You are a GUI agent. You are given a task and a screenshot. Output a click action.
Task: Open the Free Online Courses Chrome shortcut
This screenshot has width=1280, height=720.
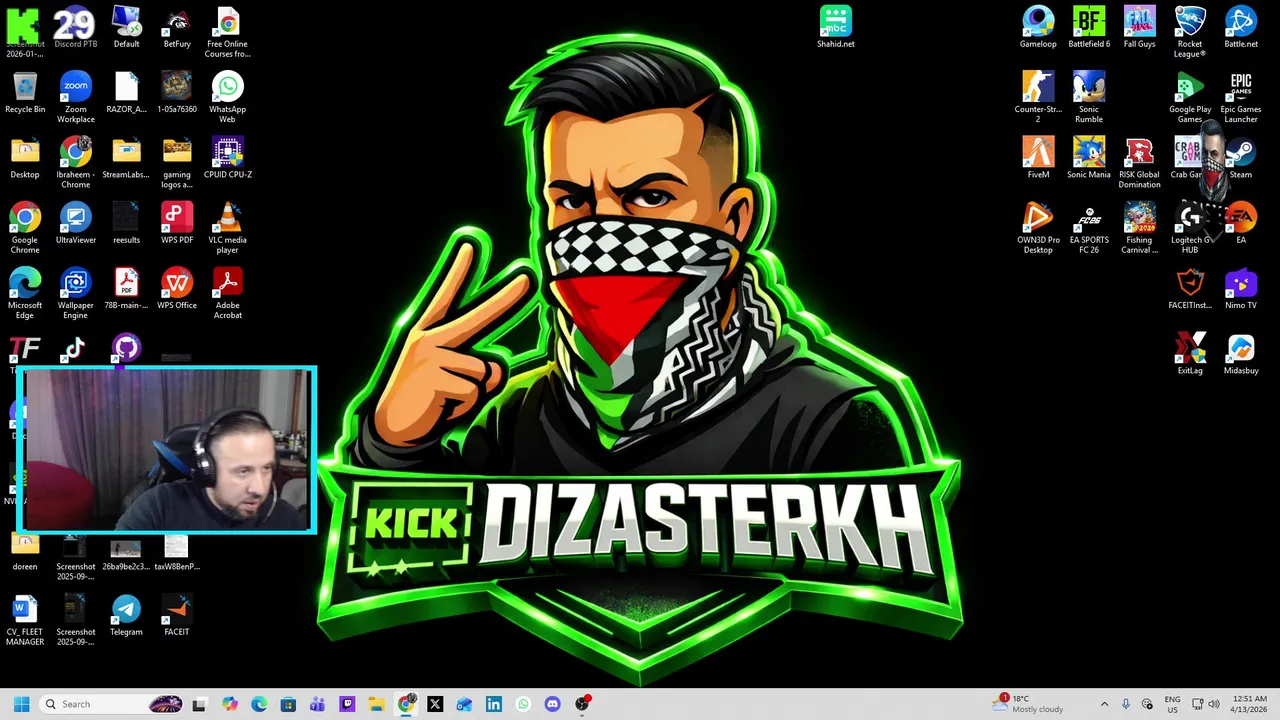click(x=227, y=32)
